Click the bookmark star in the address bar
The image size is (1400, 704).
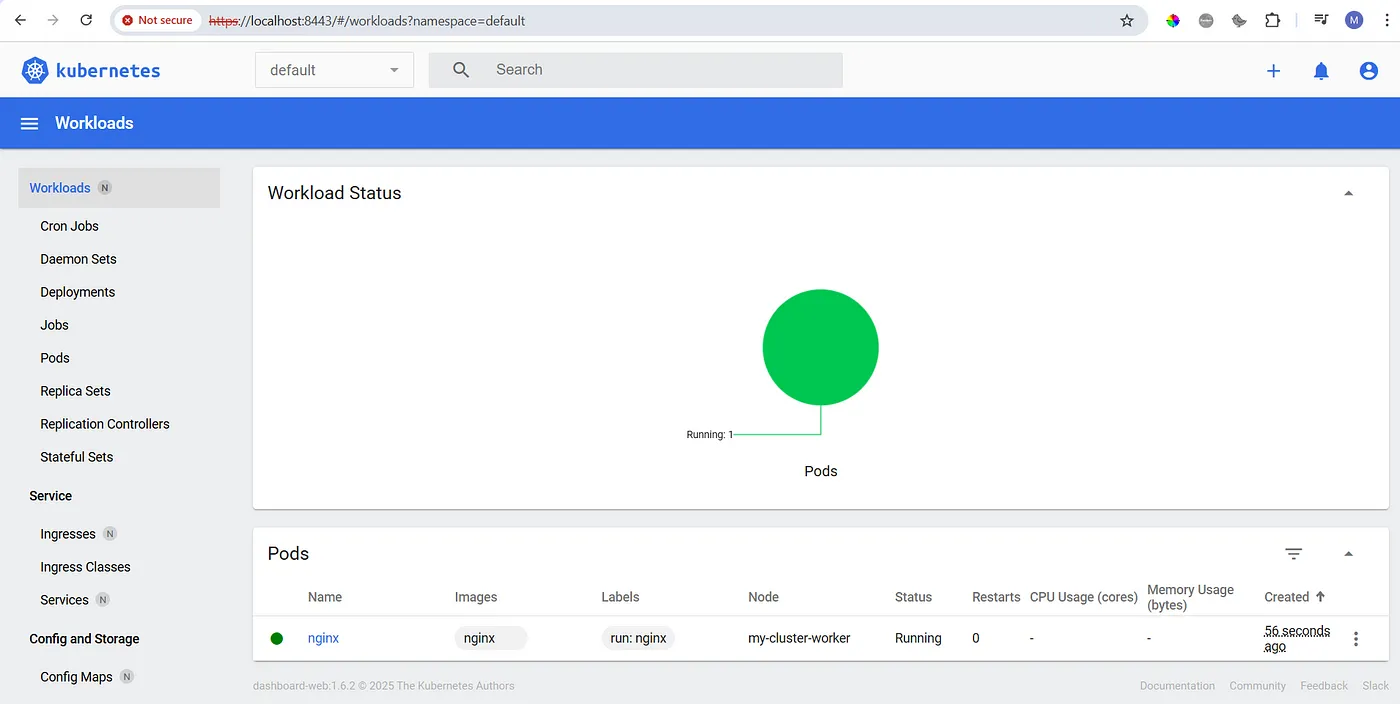click(1127, 20)
